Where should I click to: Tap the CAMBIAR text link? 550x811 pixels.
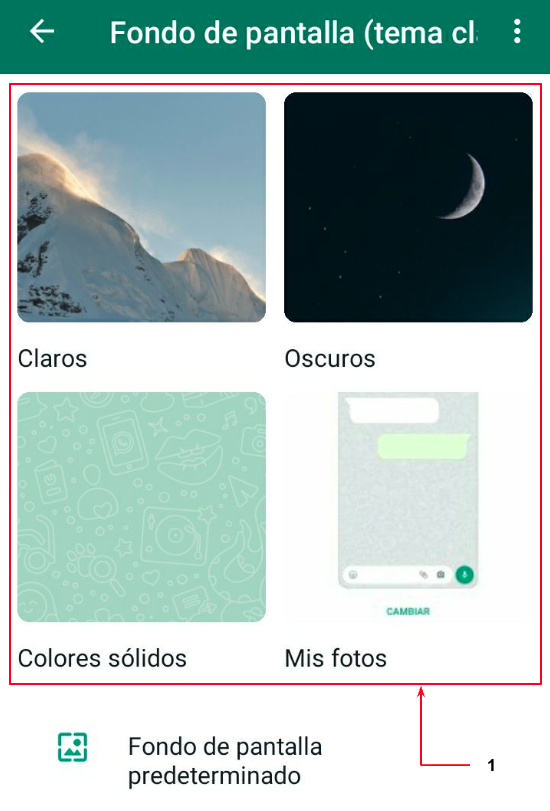[x=408, y=611]
